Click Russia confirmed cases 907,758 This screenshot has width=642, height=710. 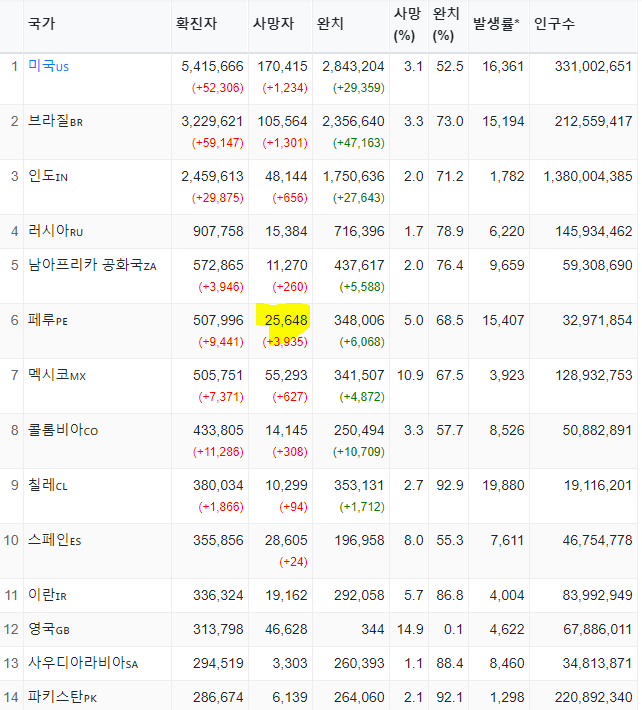218,231
